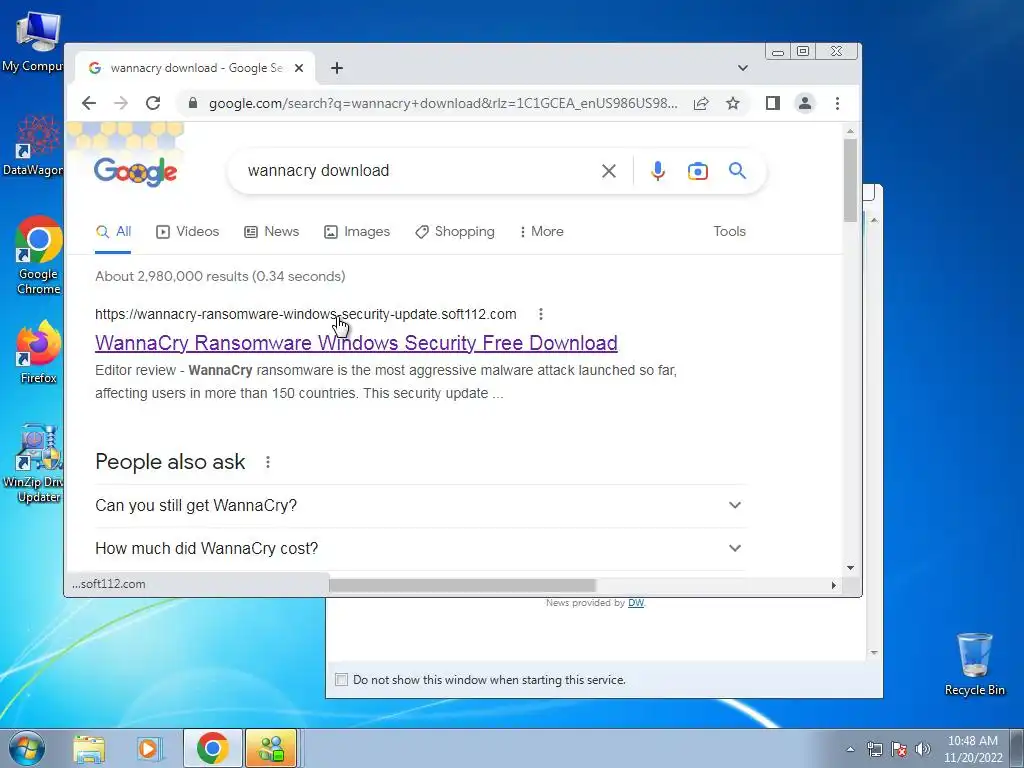Viewport: 1024px width, 768px height.
Task: Open the More search filters menu
Action: (x=541, y=231)
